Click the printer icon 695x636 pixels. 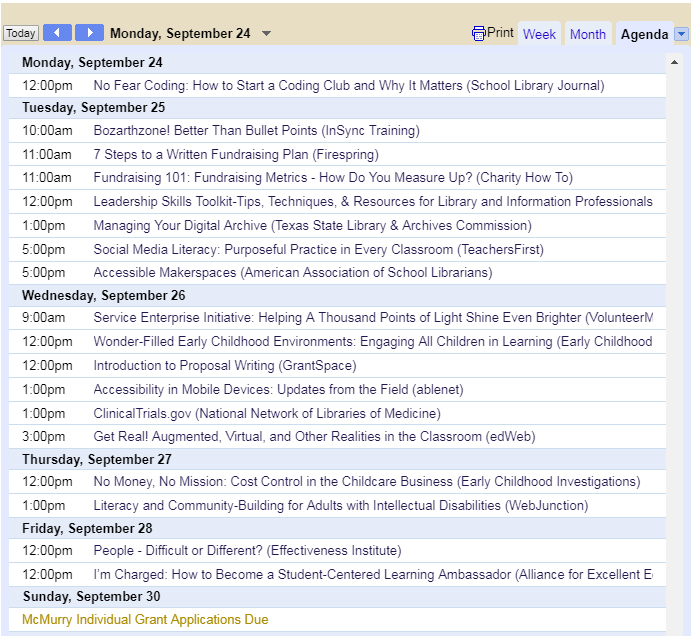(478, 33)
